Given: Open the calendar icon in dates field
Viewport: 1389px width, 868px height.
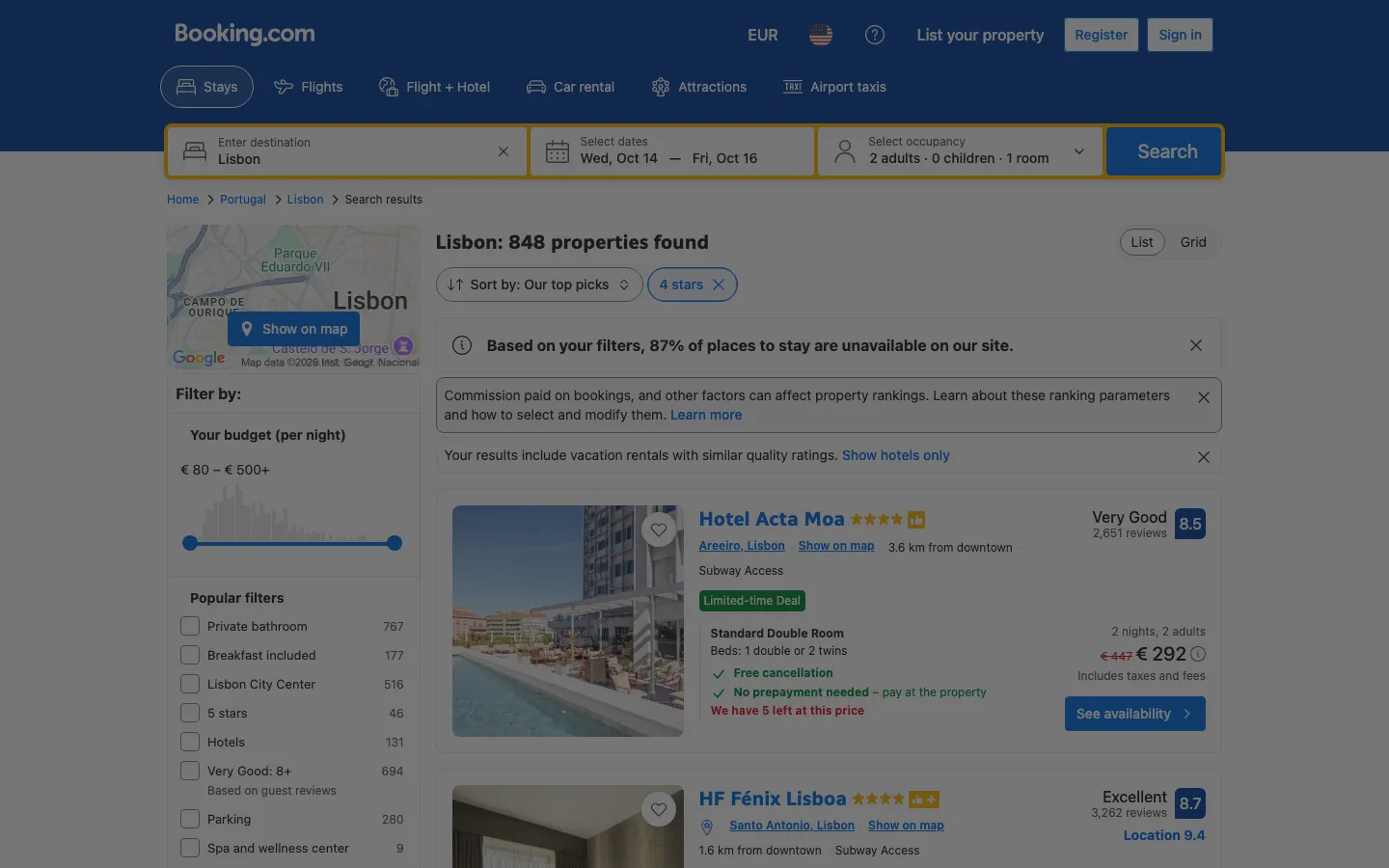Looking at the screenshot, I should 558,151.
